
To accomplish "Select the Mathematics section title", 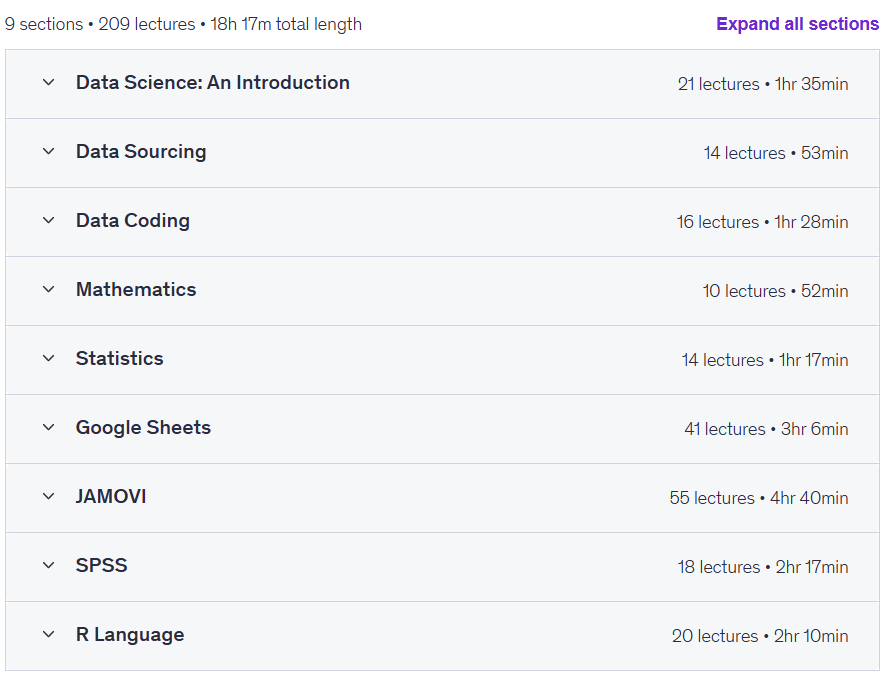I will 136,289.
